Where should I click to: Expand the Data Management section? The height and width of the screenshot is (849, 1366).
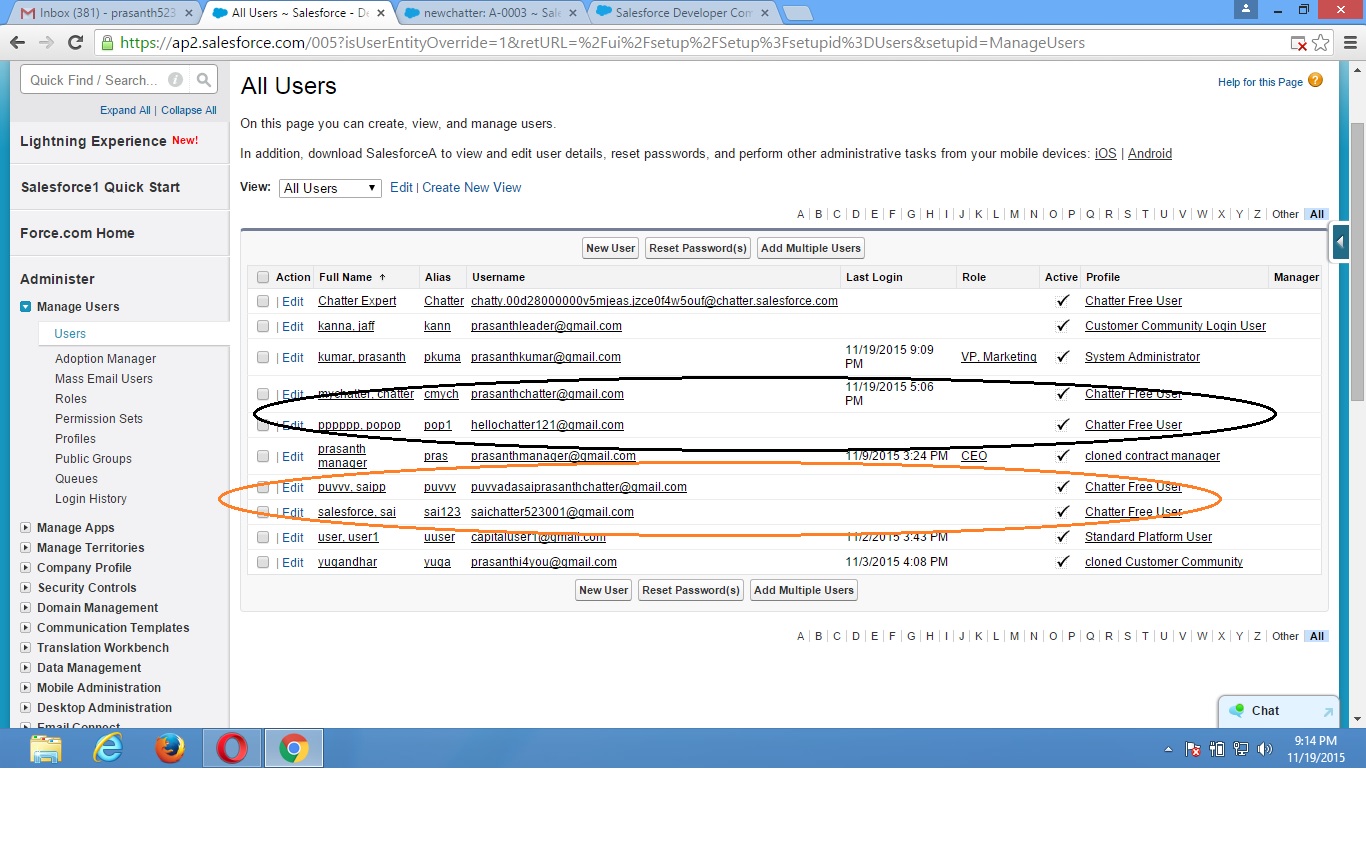click(x=26, y=668)
